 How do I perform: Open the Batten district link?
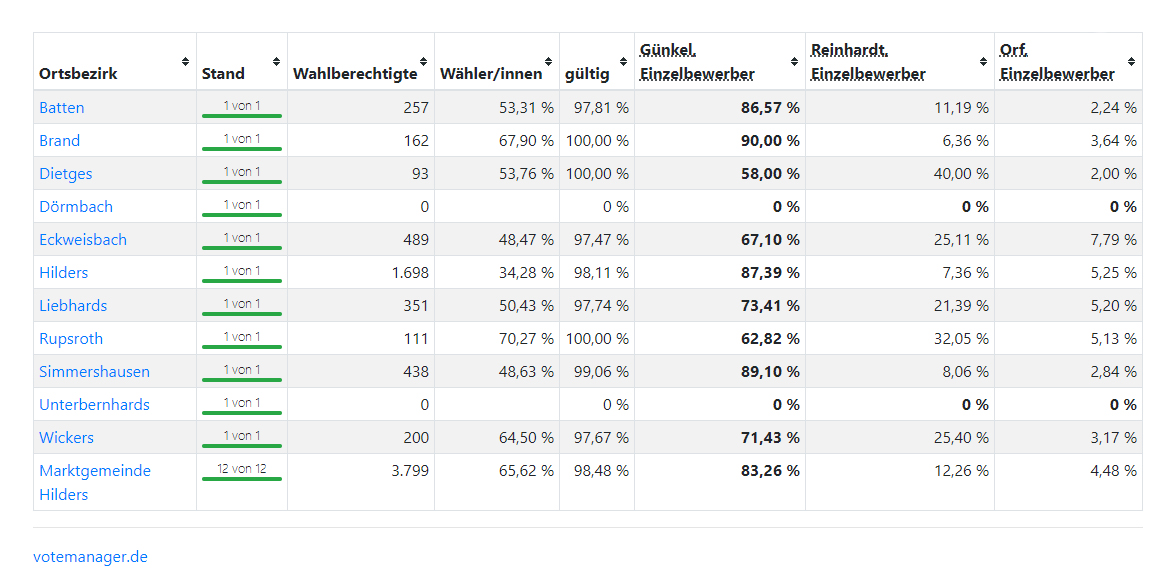[62, 108]
